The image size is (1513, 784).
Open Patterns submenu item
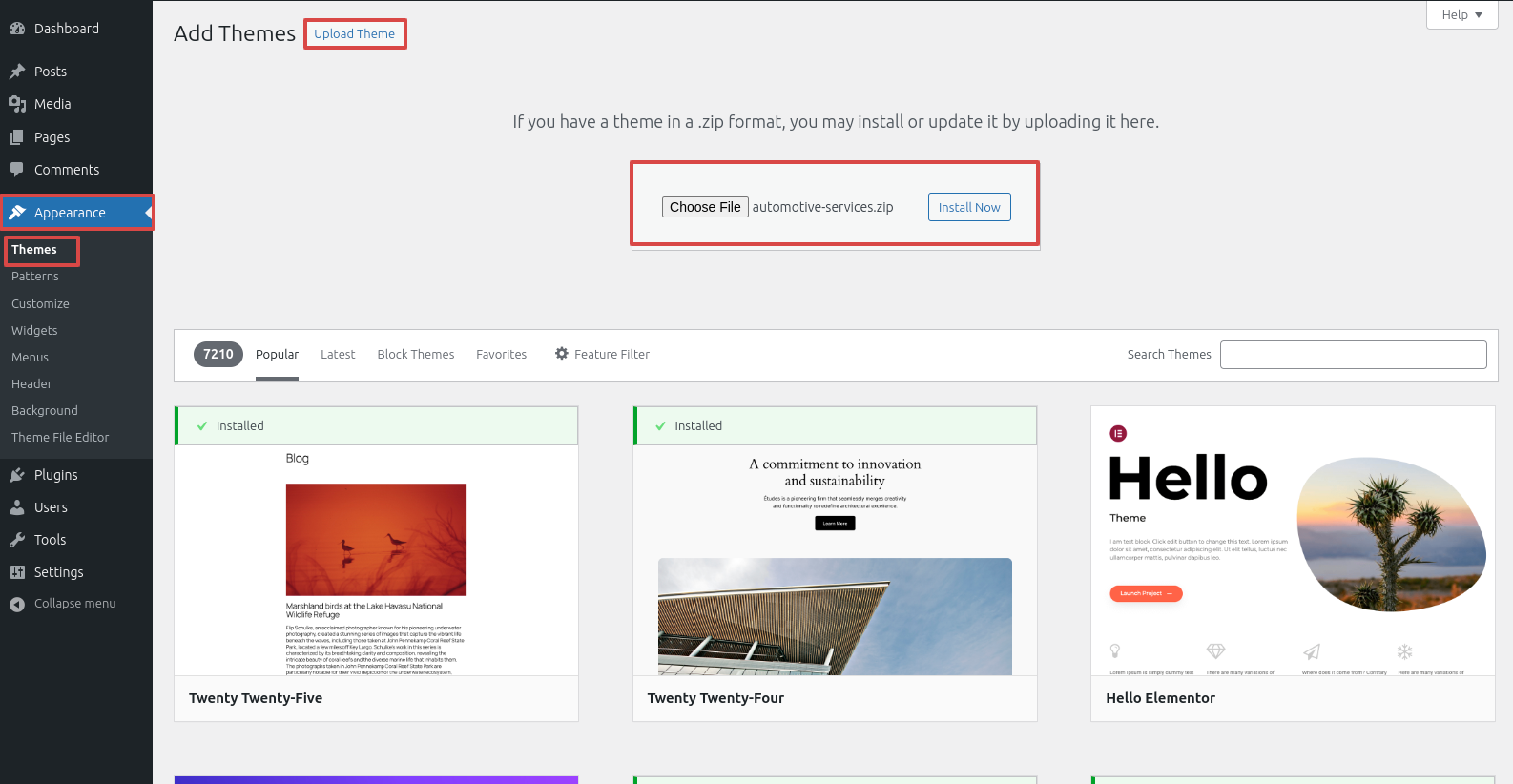point(35,277)
